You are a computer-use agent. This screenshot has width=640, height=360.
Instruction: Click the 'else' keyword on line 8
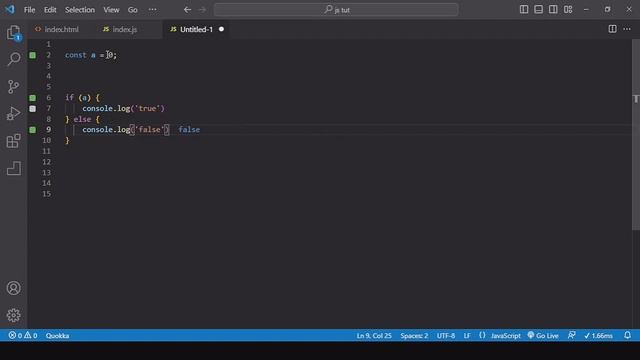[x=82, y=119]
